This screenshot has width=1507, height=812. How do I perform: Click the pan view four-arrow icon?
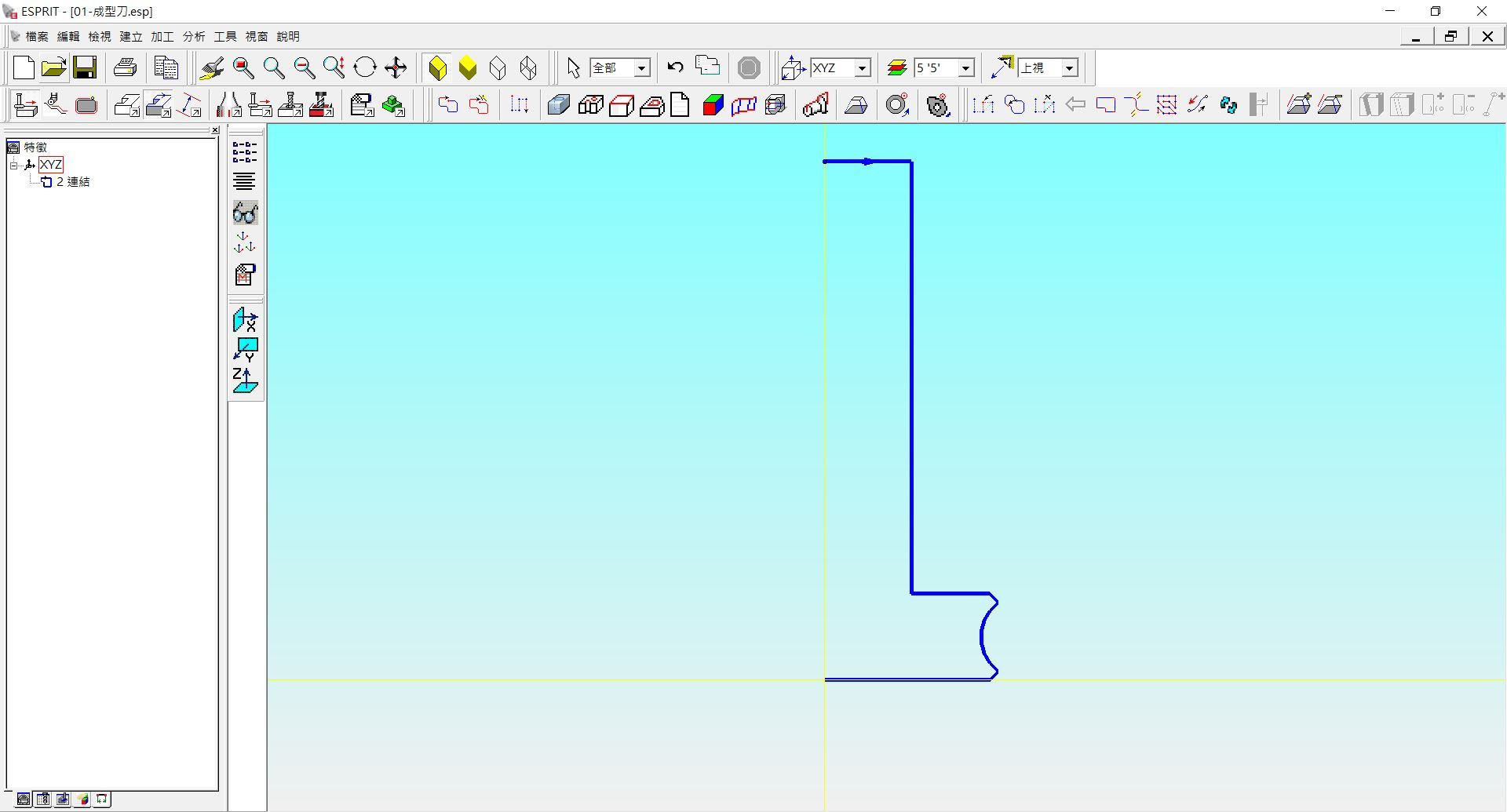[x=396, y=68]
